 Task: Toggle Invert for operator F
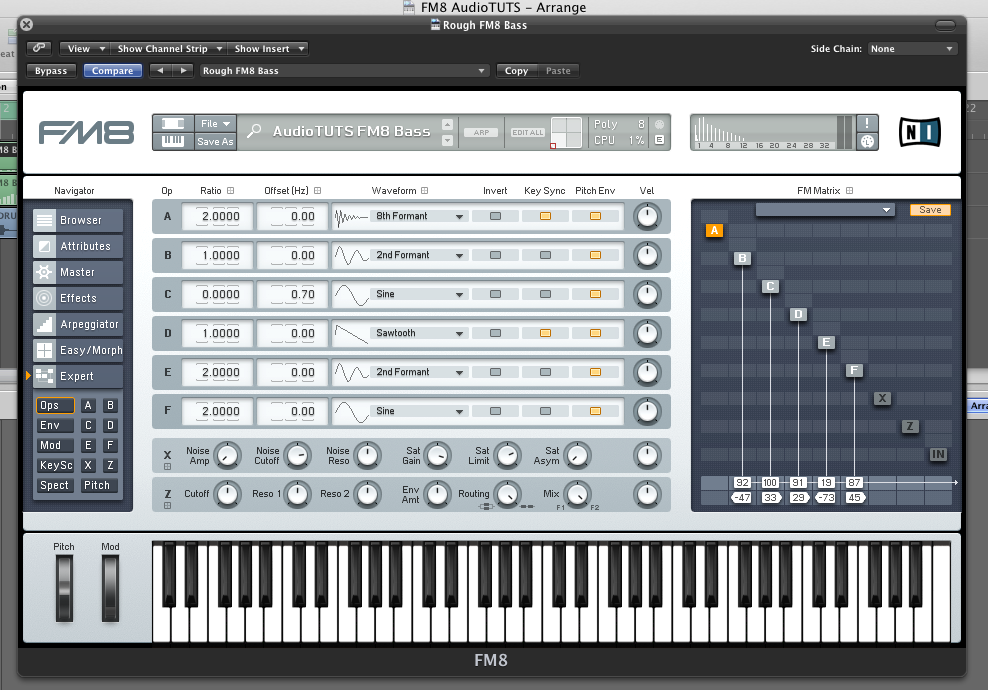click(x=495, y=411)
